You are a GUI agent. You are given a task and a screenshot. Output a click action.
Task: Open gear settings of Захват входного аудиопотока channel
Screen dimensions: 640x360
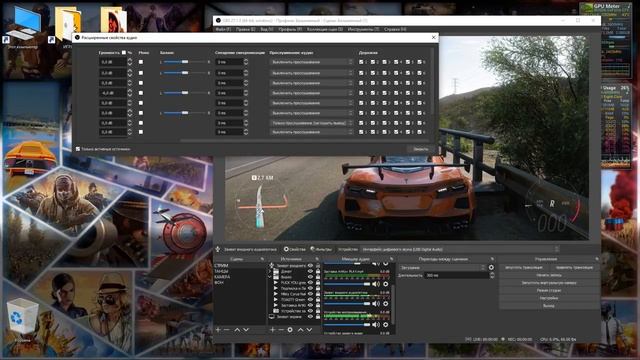point(386,304)
